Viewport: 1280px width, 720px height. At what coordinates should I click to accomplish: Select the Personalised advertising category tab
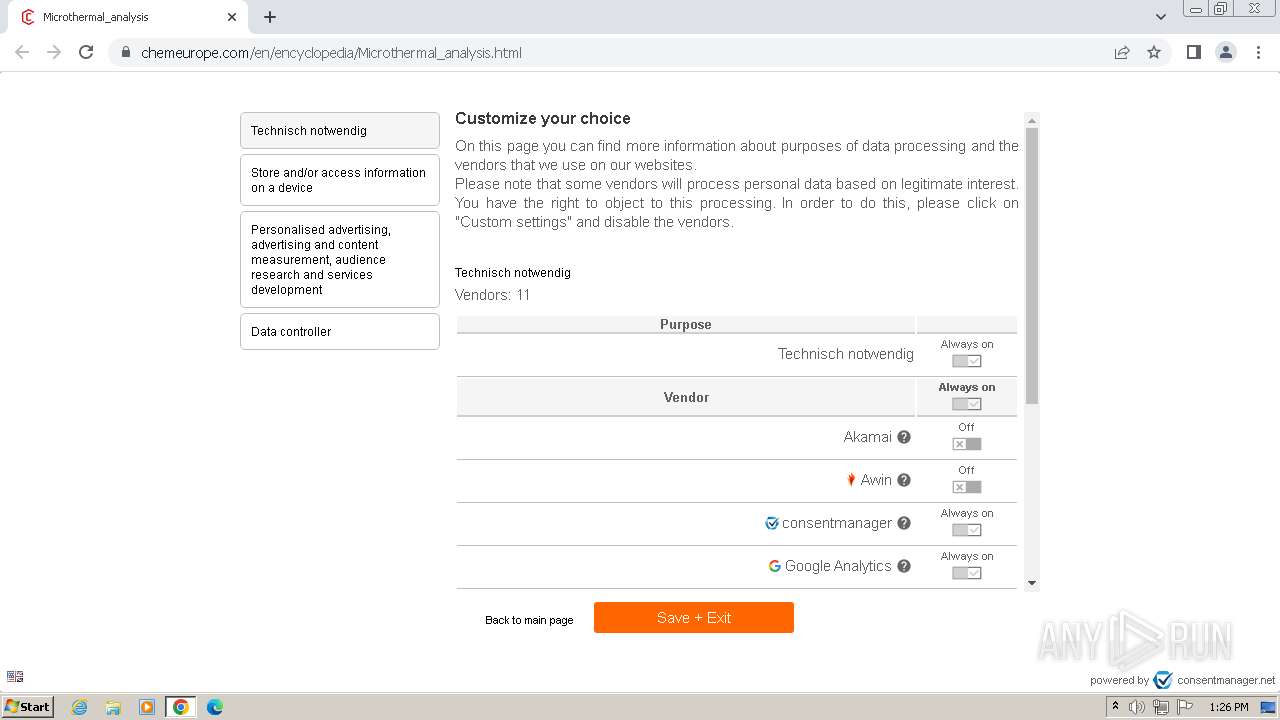point(340,259)
